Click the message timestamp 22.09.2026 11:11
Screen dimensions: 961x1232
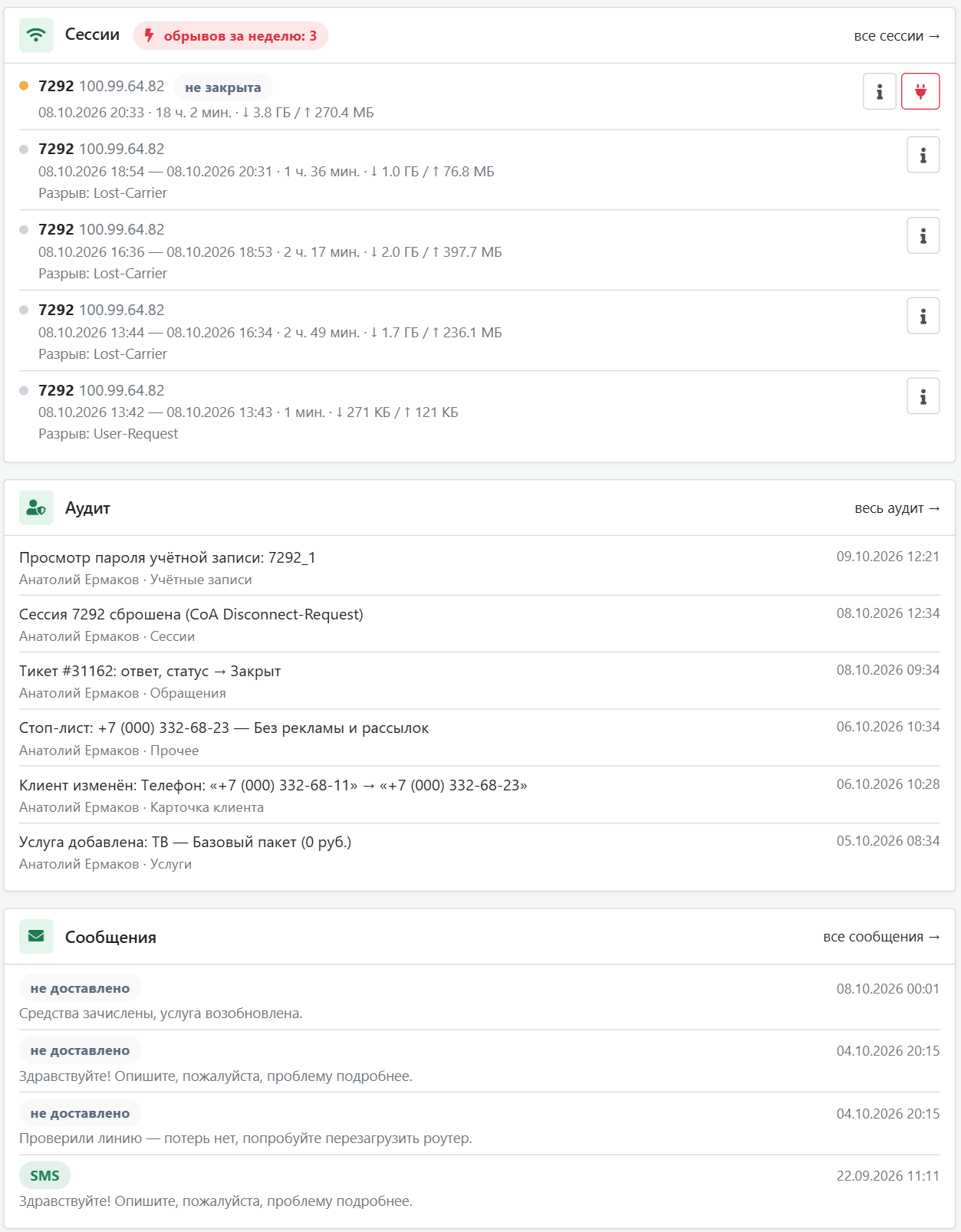click(x=888, y=1176)
